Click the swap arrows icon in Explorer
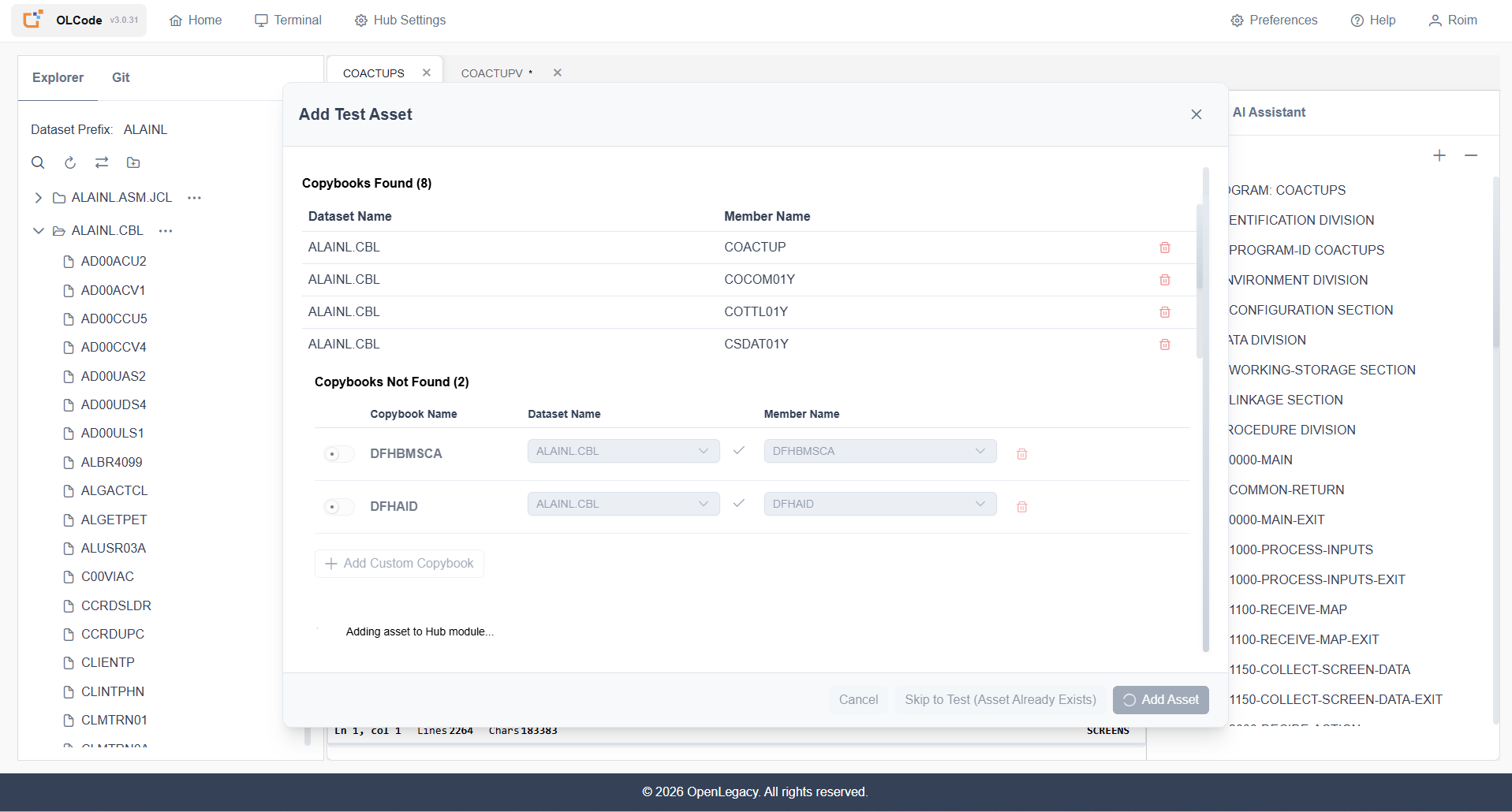Image resolution: width=1512 pixels, height=812 pixels. pyautogui.click(x=102, y=162)
